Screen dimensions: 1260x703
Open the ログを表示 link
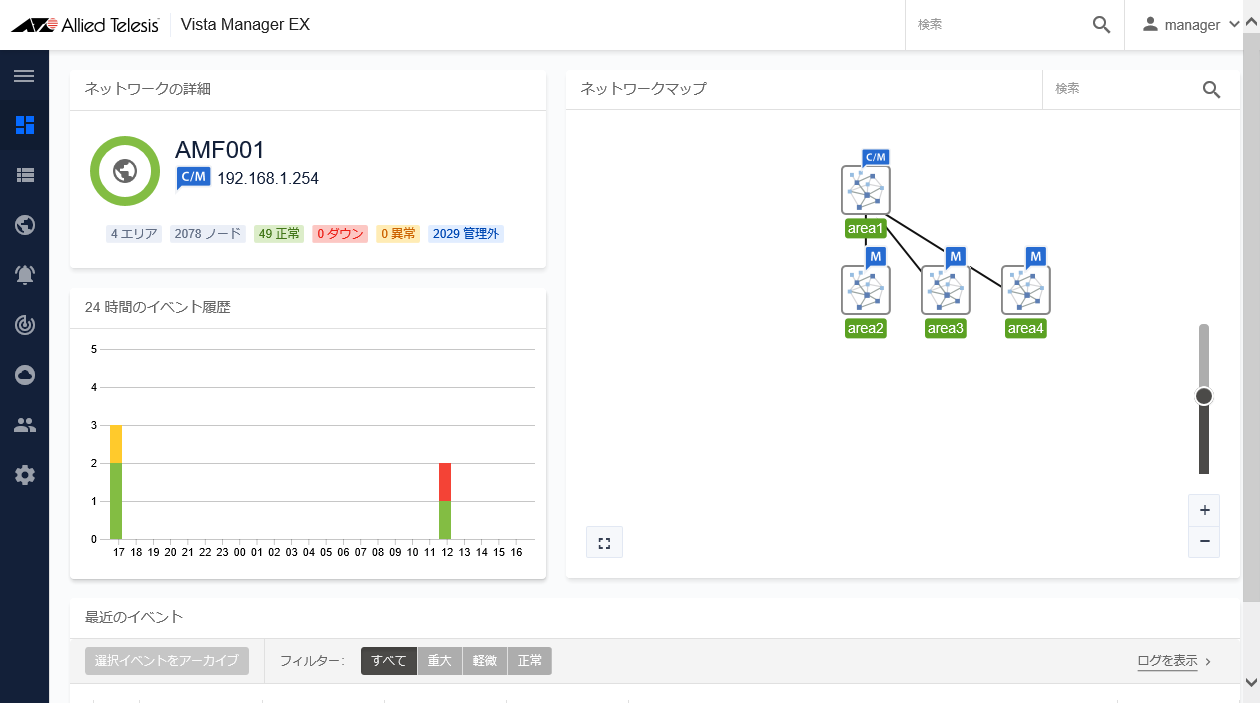(1167, 661)
